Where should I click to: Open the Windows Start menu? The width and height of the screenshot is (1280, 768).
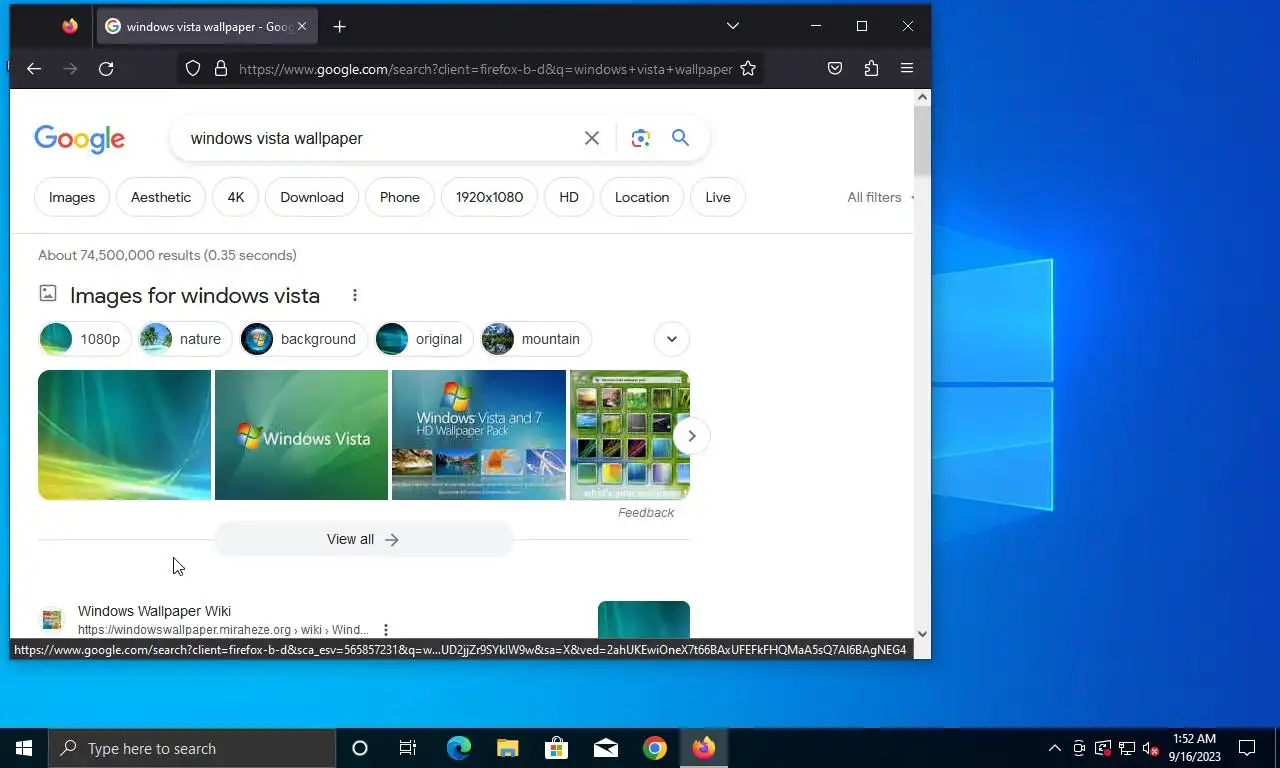pos(24,748)
